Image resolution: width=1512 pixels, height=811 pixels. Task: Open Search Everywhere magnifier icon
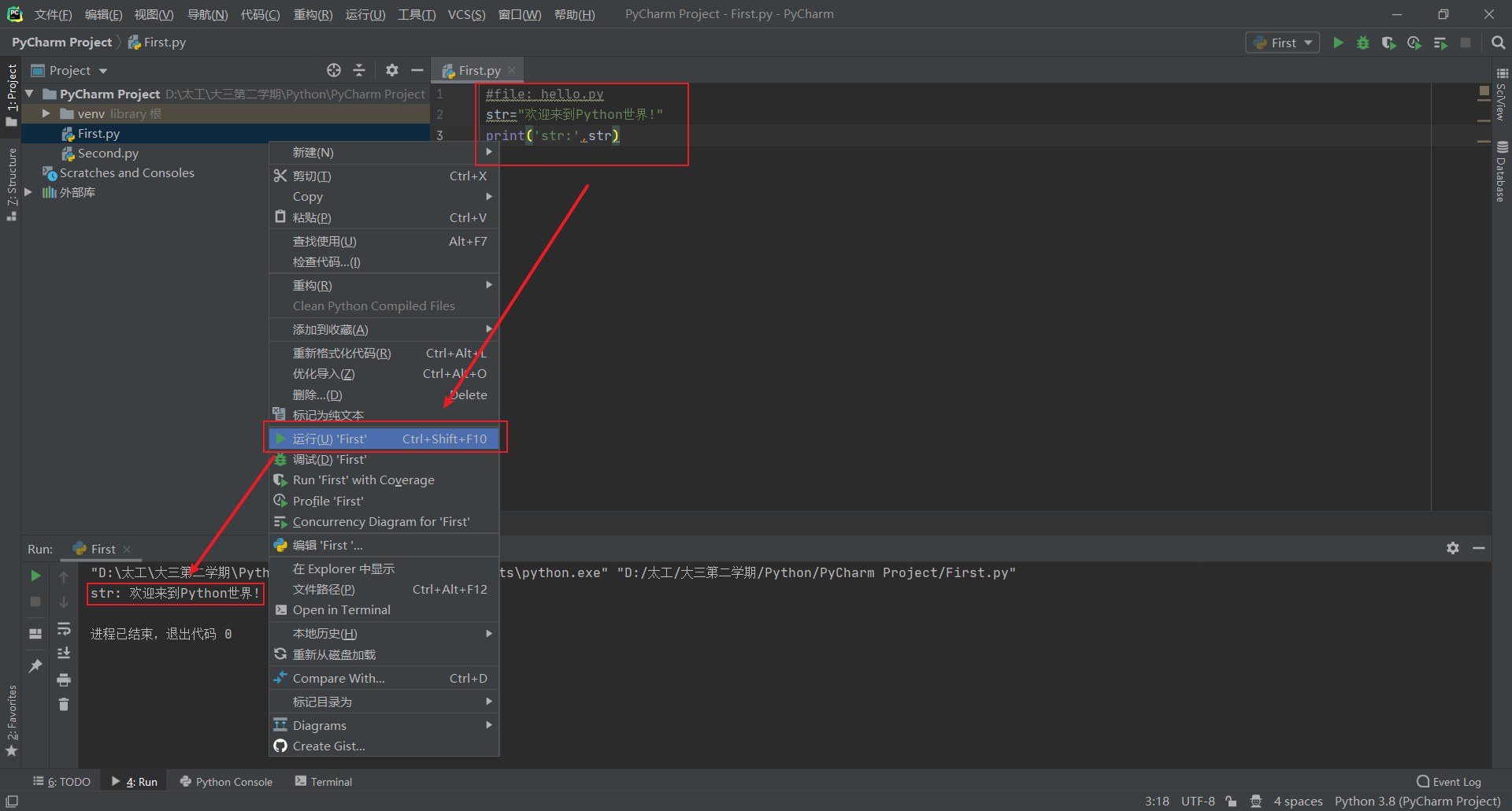1498,43
